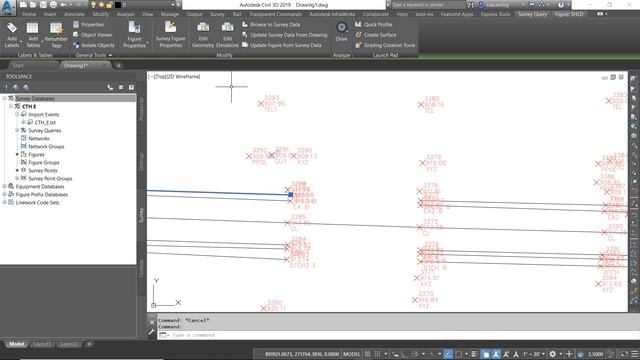Screen dimensions: 640x360
Task: Click Update Survey Data from Drawing
Action: click(x=284, y=35)
